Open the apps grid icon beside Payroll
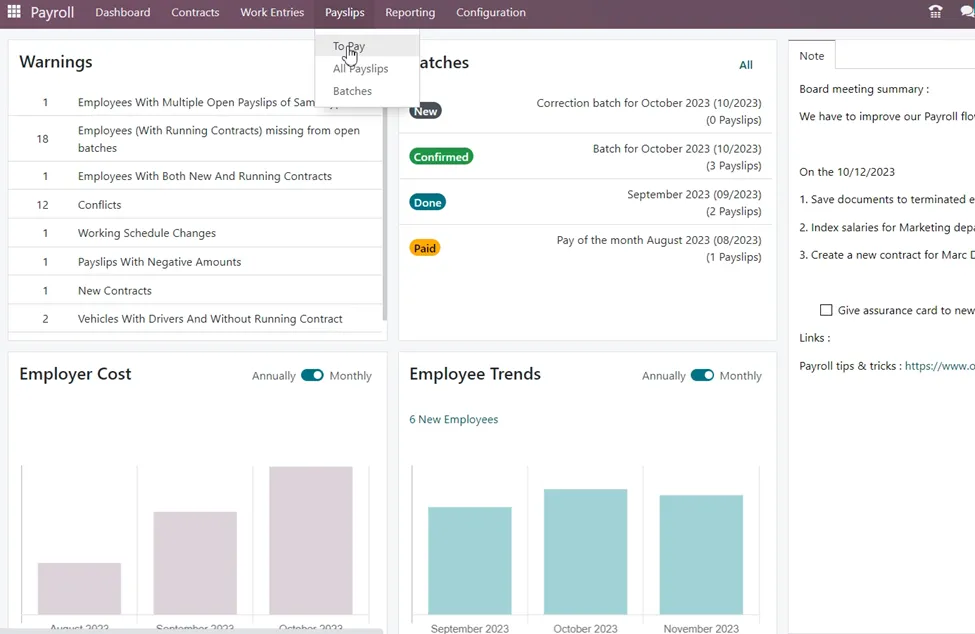The height and width of the screenshot is (634, 975). (x=14, y=12)
